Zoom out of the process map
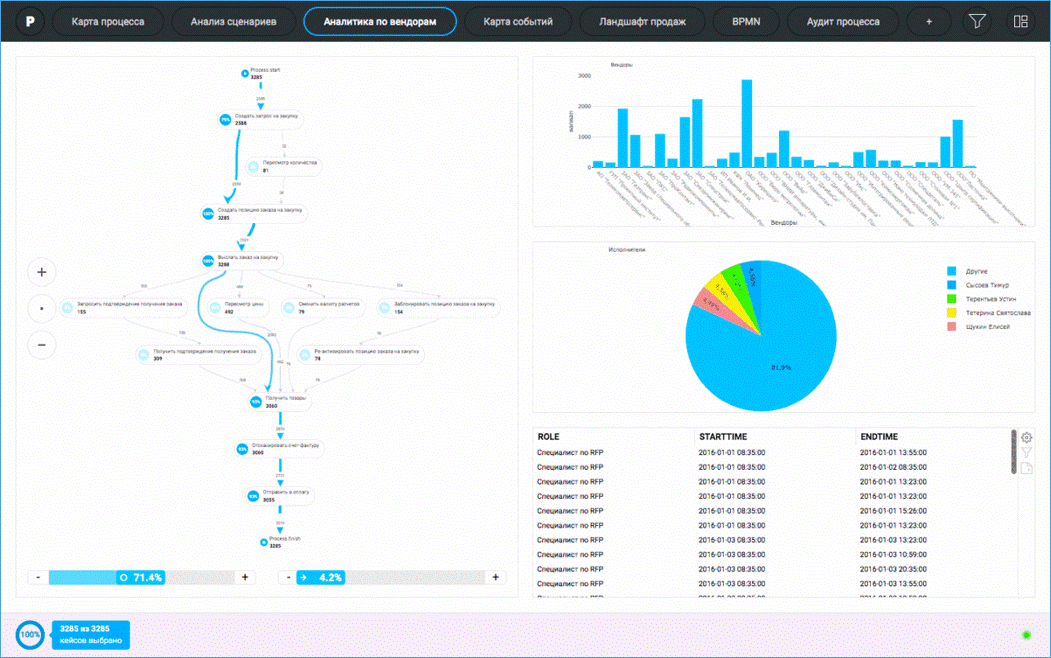The image size is (1051, 658). click(x=42, y=345)
